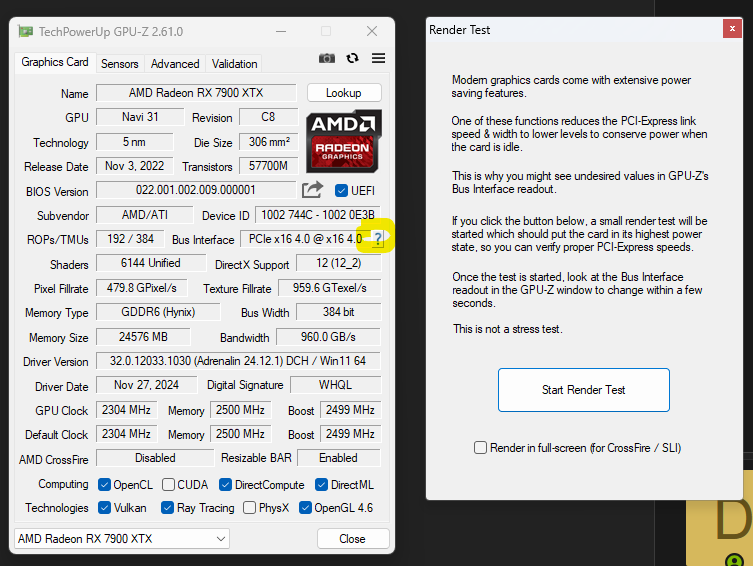753x566 pixels.
Task: Click the BIOS export share icon
Action: click(x=312, y=190)
